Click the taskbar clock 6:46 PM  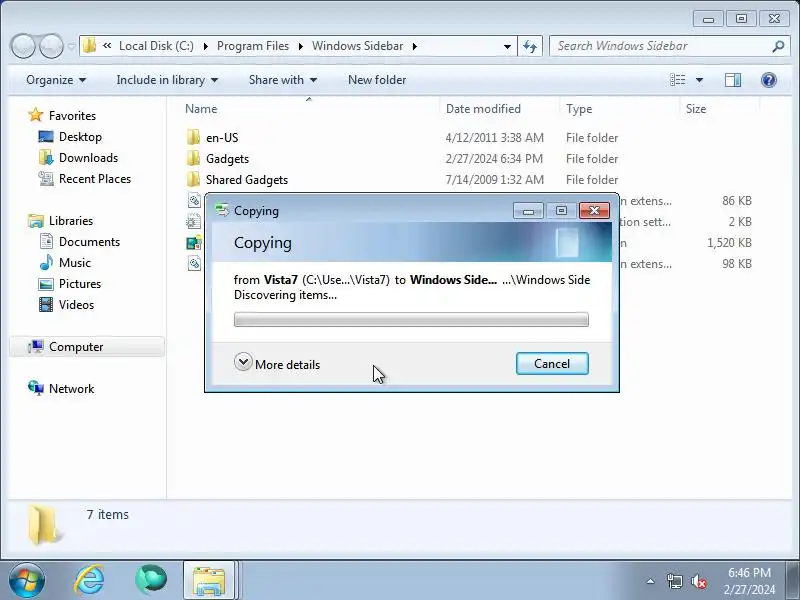(x=749, y=572)
